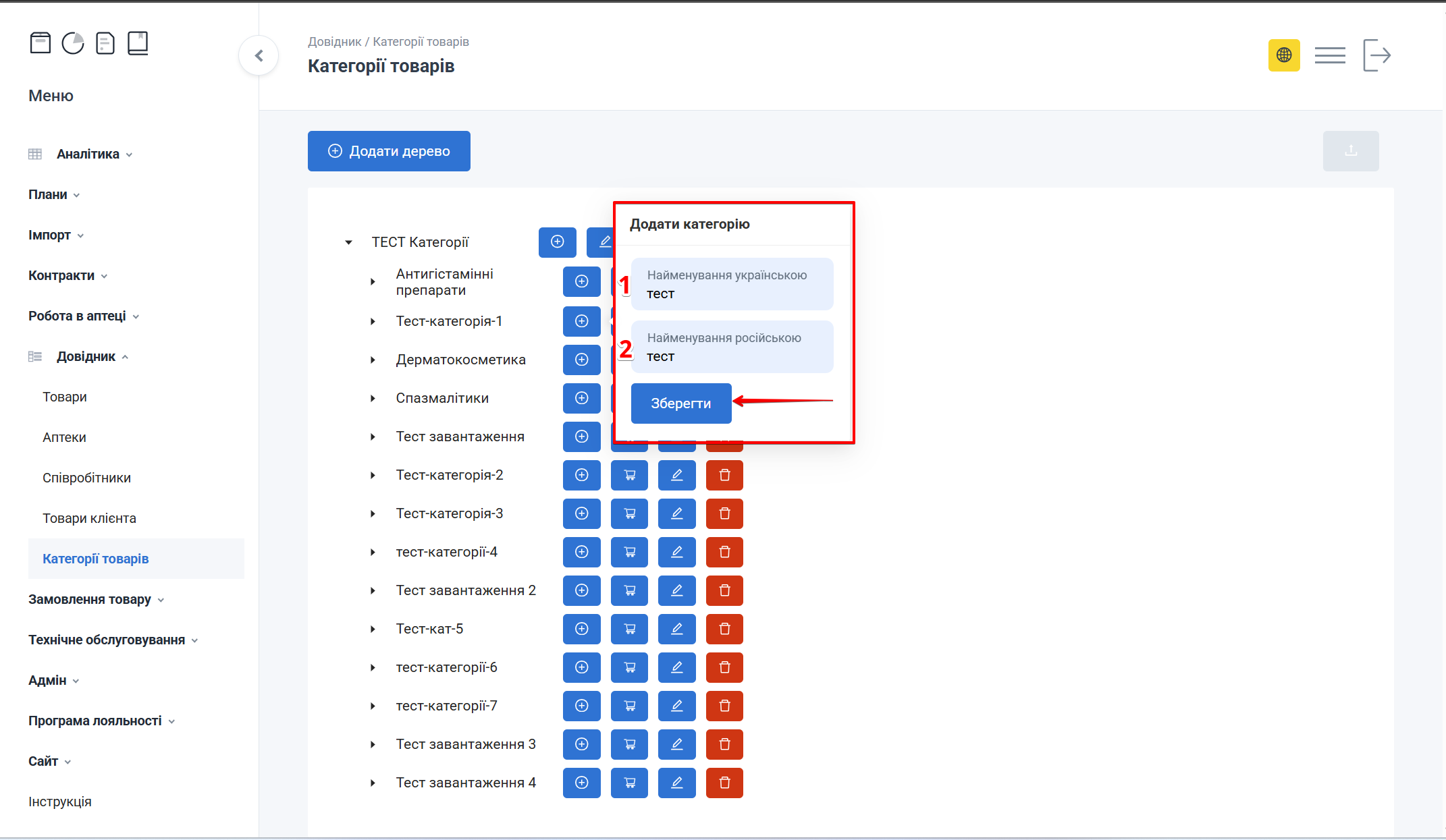1446x840 pixels.
Task: Click the yellow globe language icon
Action: [x=1283, y=55]
